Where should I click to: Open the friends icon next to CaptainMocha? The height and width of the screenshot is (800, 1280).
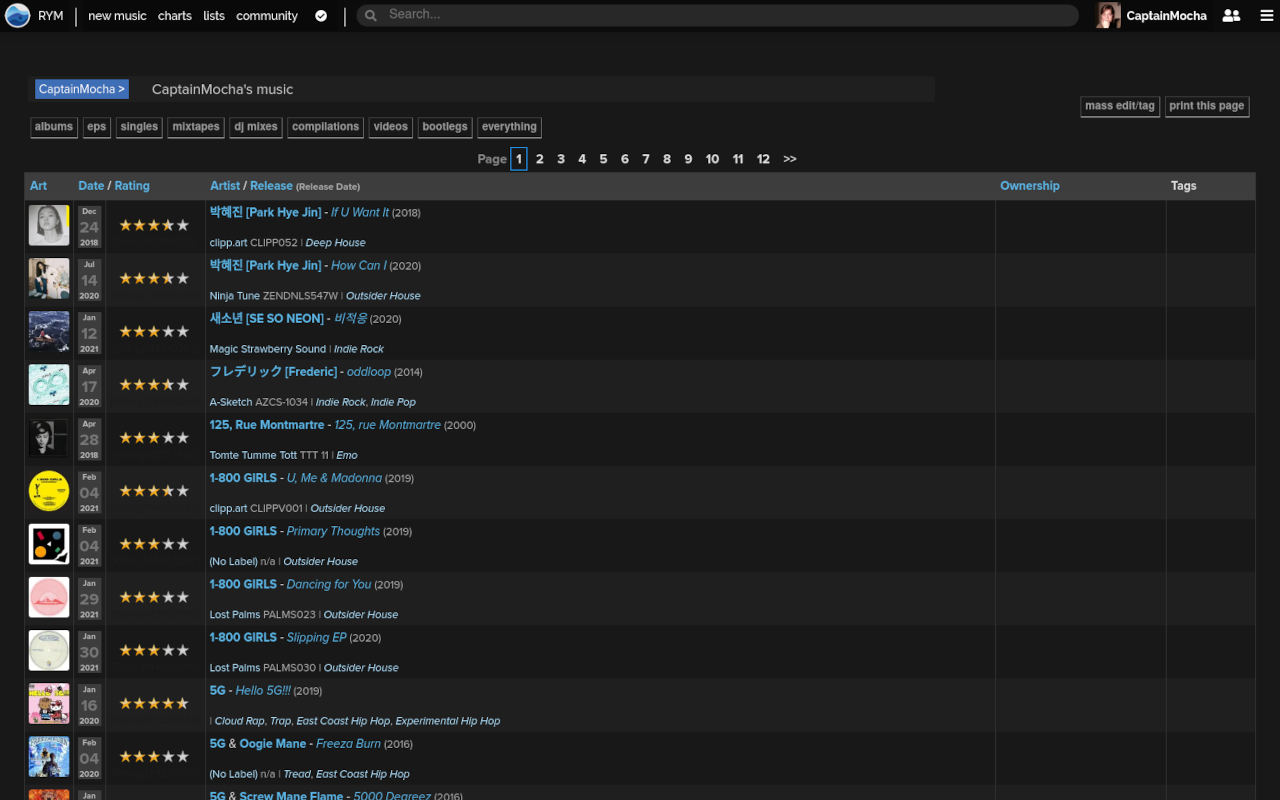click(x=1231, y=16)
